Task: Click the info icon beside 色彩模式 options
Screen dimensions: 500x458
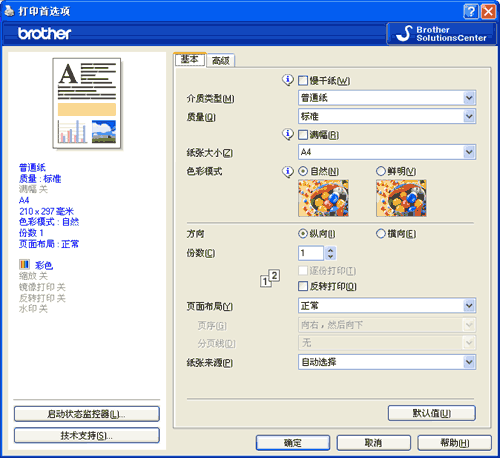Action: (x=288, y=172)
